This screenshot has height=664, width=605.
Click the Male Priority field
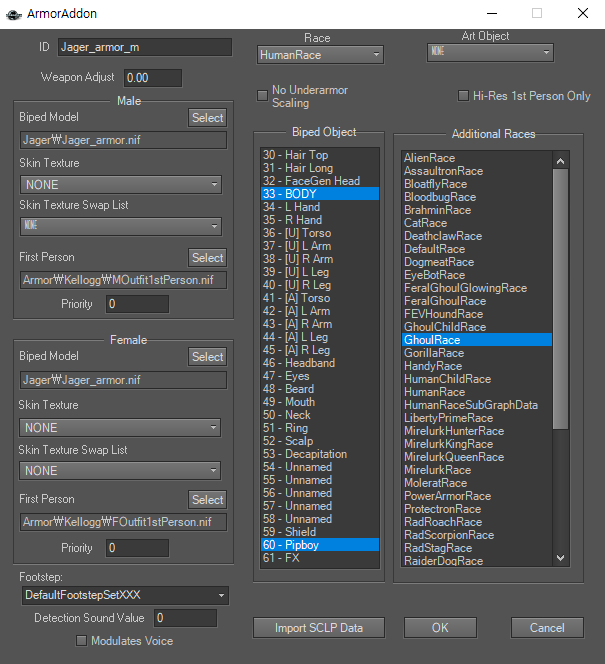tap(137, 304)
